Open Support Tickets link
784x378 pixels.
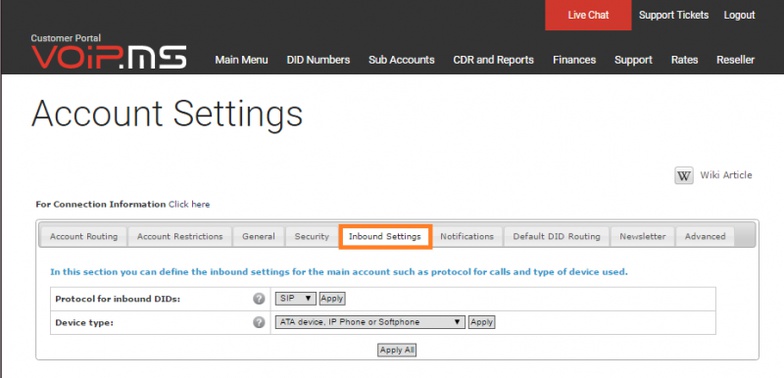tap(674, 15)
